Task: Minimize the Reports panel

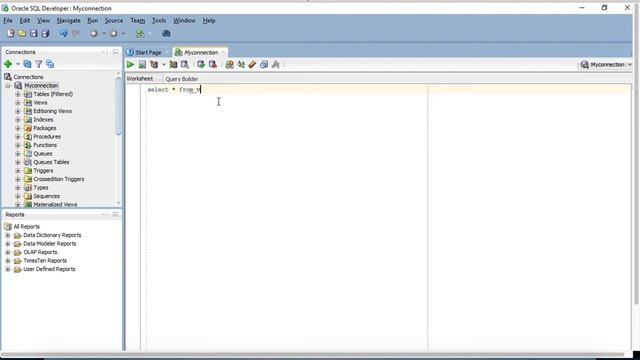Action: [115, 214]
